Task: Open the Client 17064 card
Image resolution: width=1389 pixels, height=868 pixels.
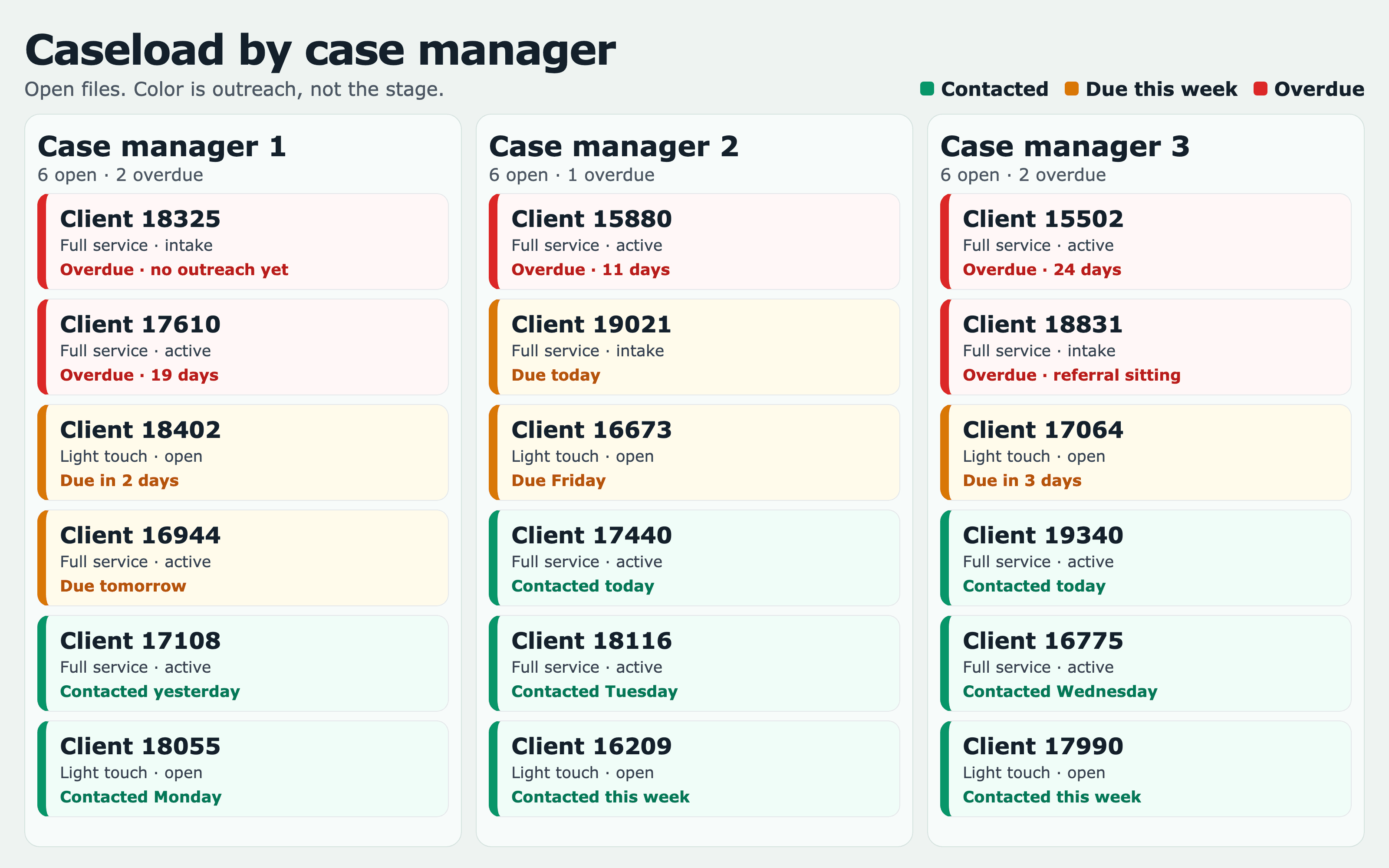Action: 1145,452
